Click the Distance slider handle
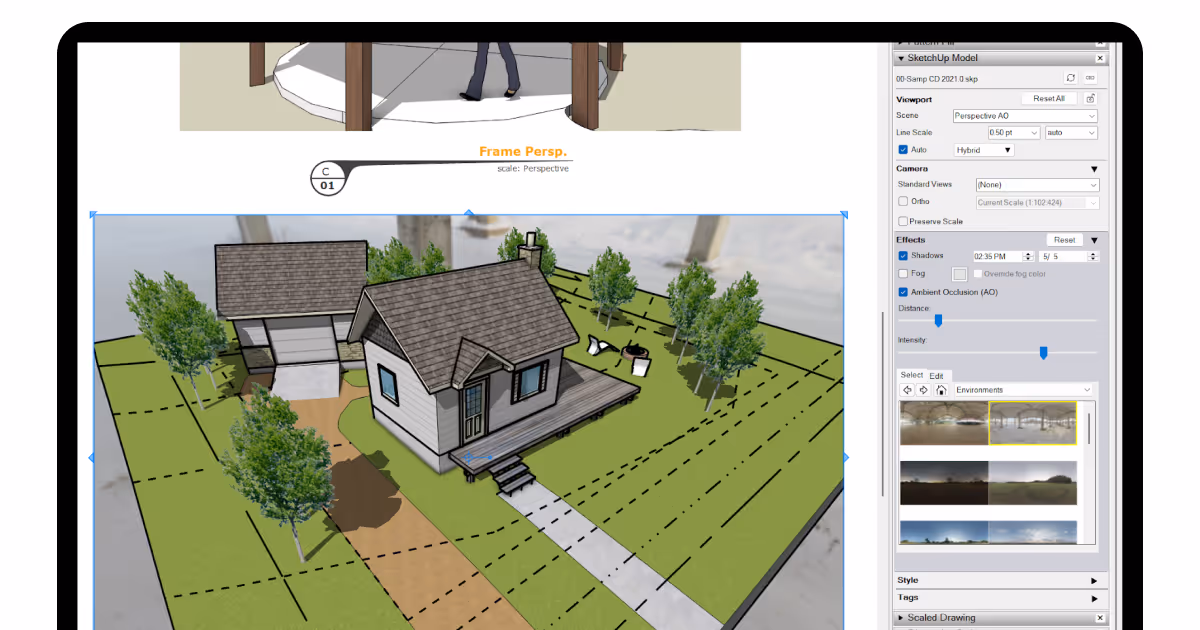Screen dimensions: 1200x630 click(938, 321)
